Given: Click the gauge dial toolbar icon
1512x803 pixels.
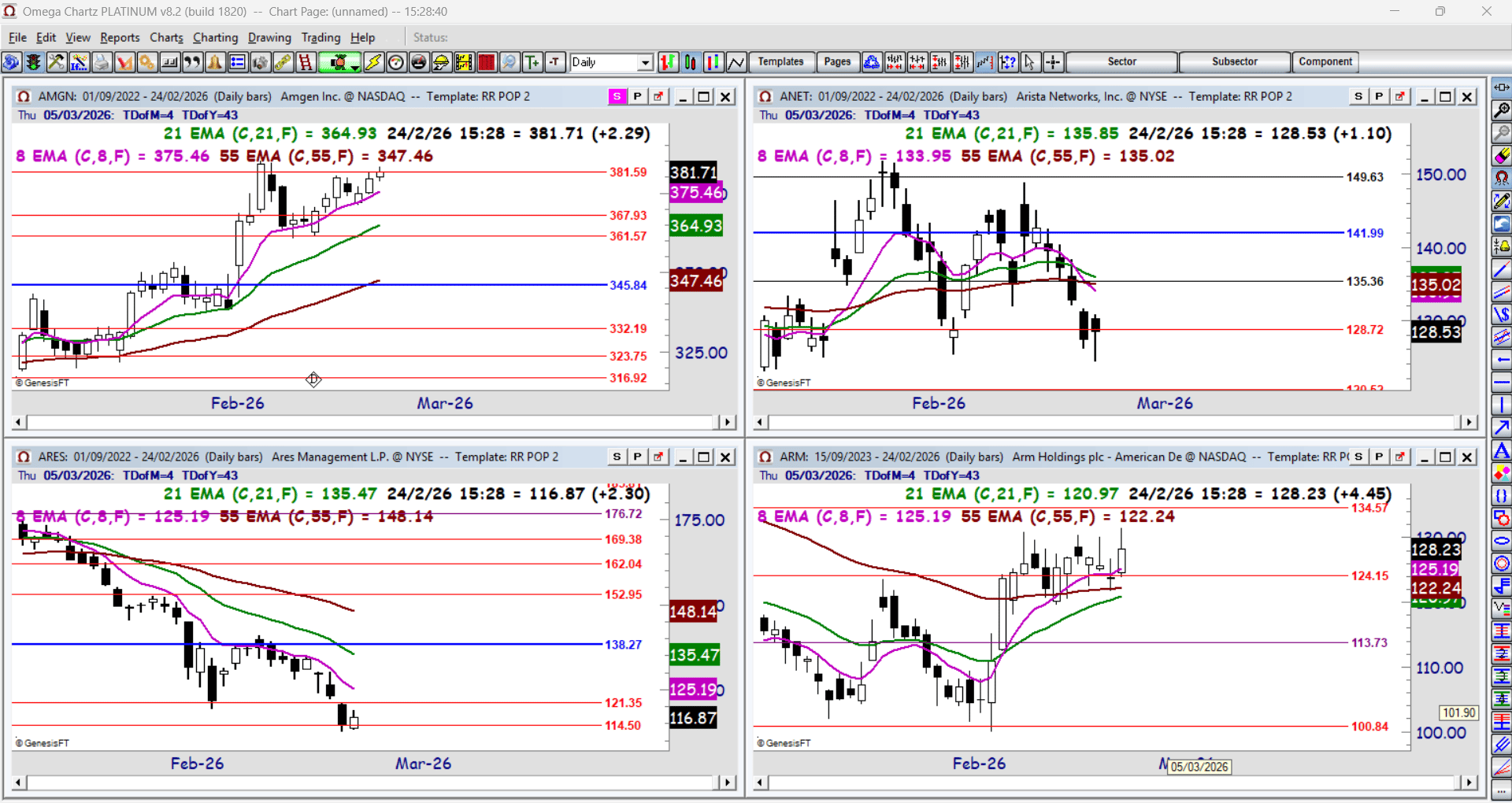Looking at the screenshot, I should [x=397, y=62].
